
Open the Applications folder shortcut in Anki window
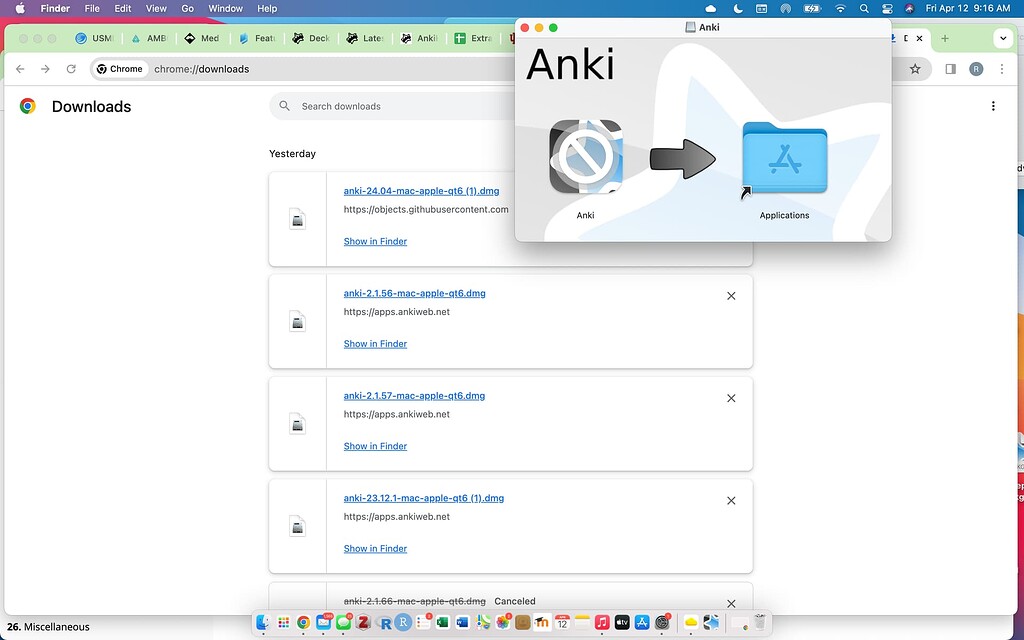[x=784, y=159]
